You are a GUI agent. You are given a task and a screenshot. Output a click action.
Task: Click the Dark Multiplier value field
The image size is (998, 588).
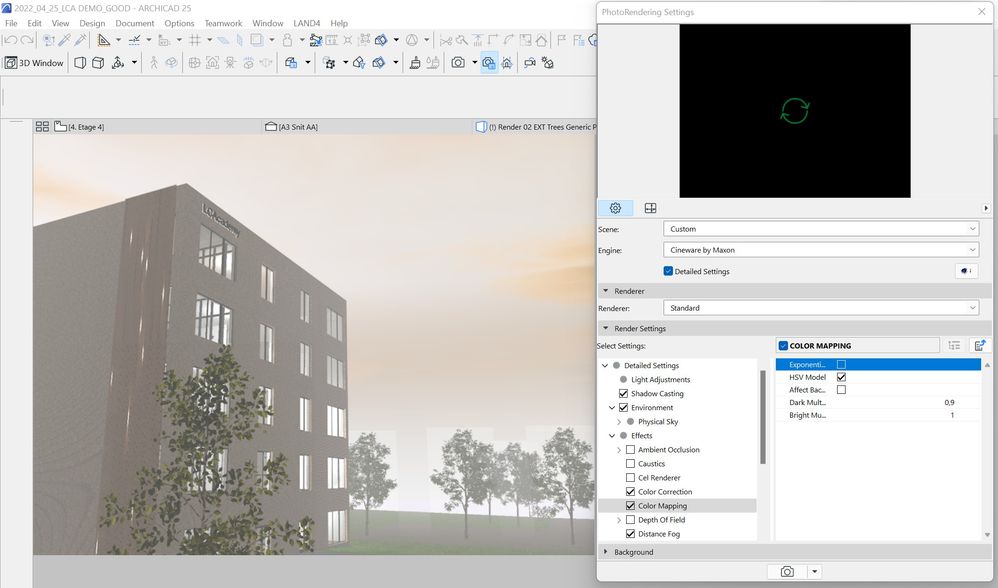[x=948, y=402]
